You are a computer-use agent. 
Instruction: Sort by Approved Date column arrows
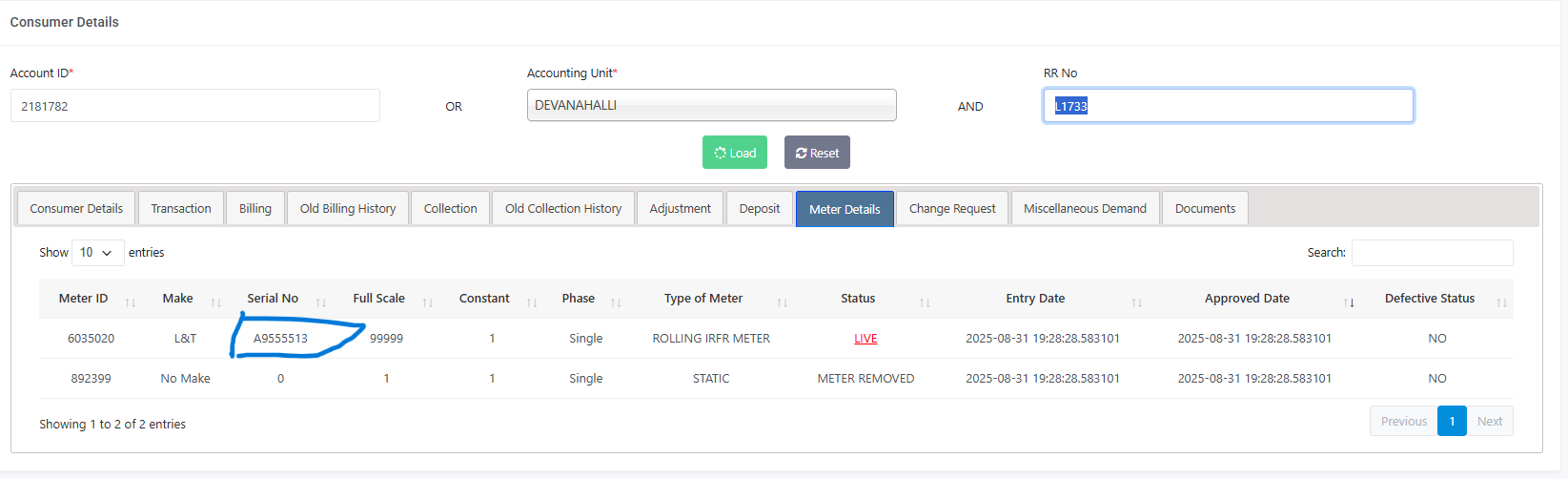1349,302
